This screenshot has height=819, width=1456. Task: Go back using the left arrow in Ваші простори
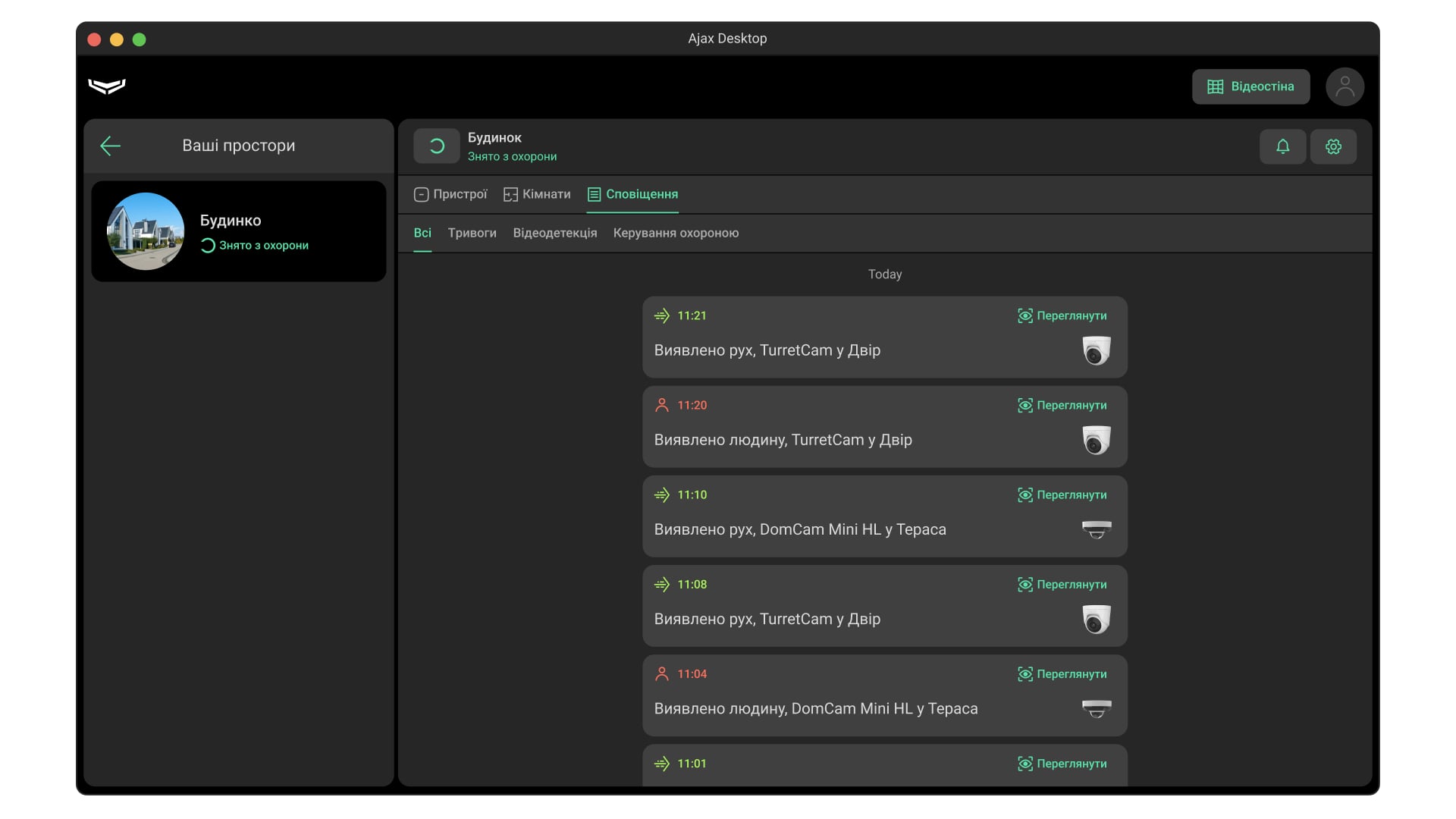(110, 146)
